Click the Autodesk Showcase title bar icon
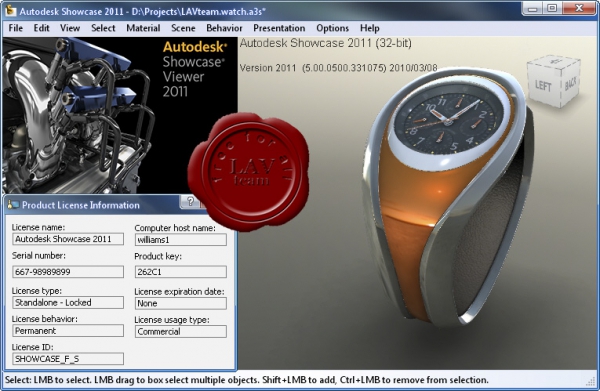The image size is (600, 391). (x=10, y=11)
